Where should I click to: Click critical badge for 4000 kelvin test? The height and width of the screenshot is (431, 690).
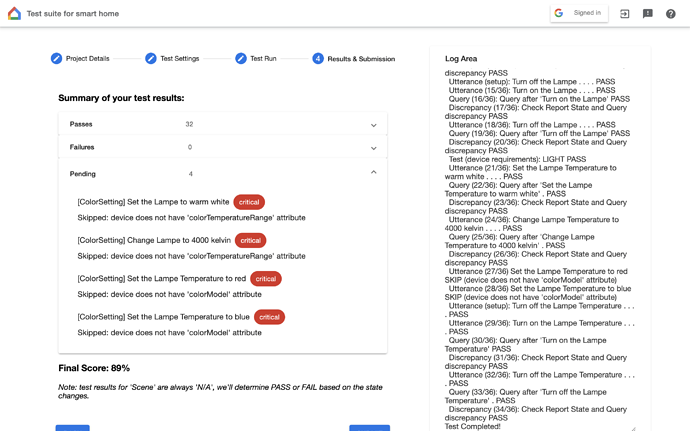250,240
